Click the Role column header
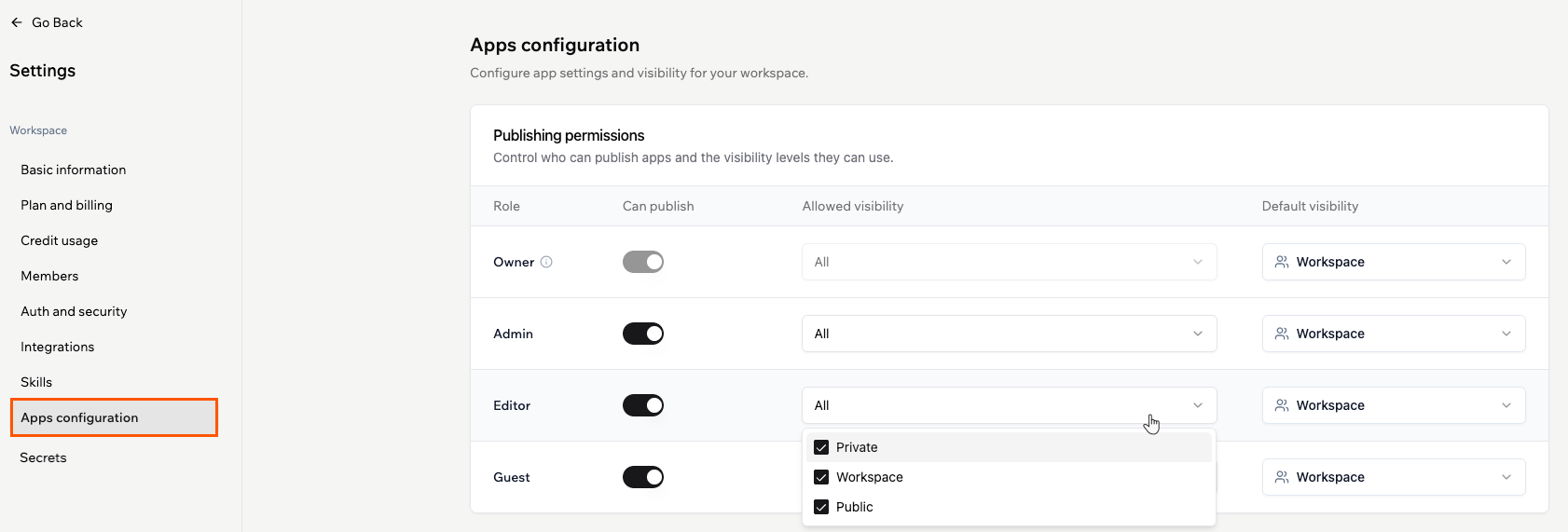This screenshot has height=532, width=1568. tap(506, 206)
